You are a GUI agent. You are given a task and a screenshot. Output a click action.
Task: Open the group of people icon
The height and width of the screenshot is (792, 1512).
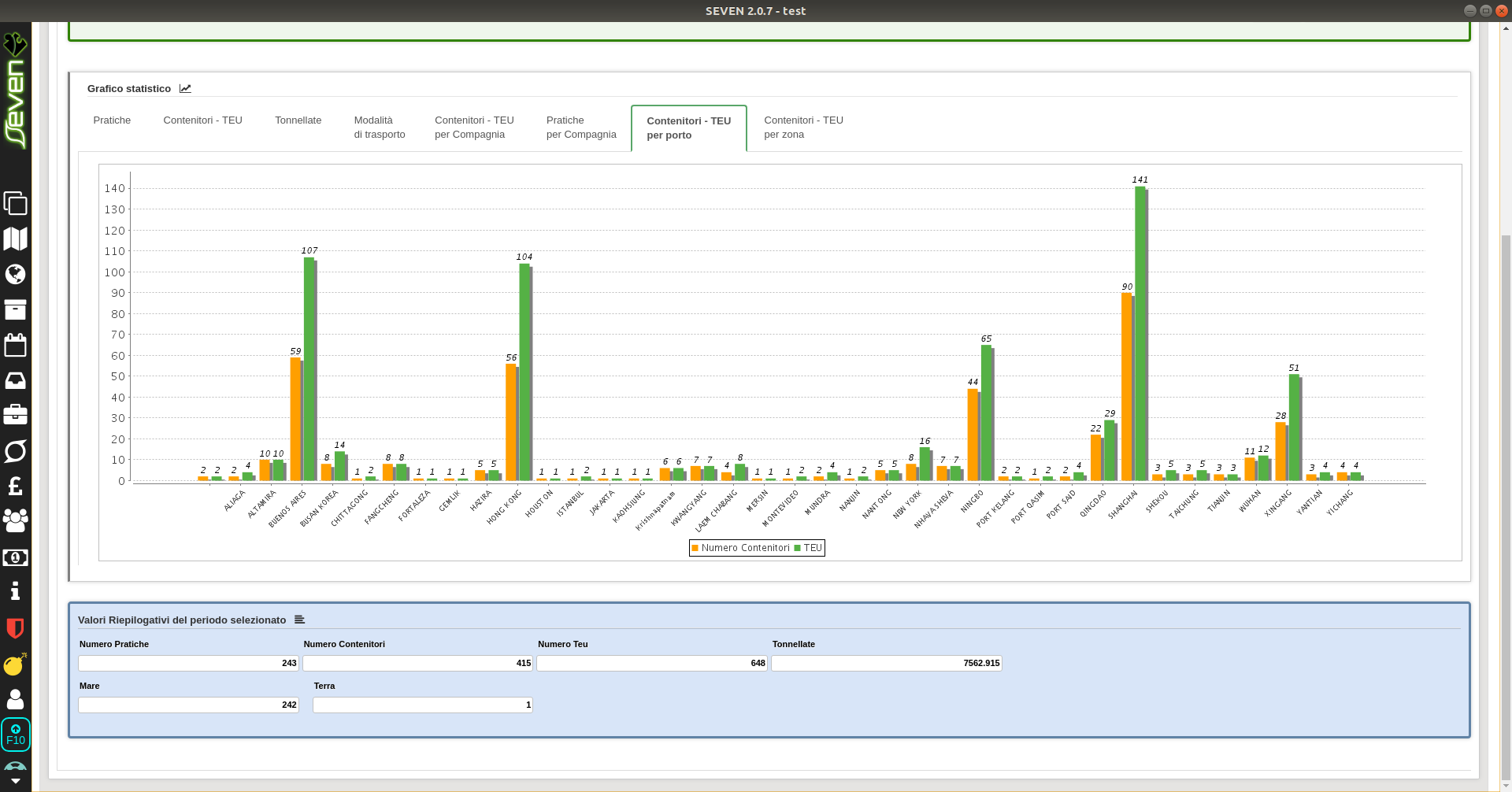[x=15, y=520]
